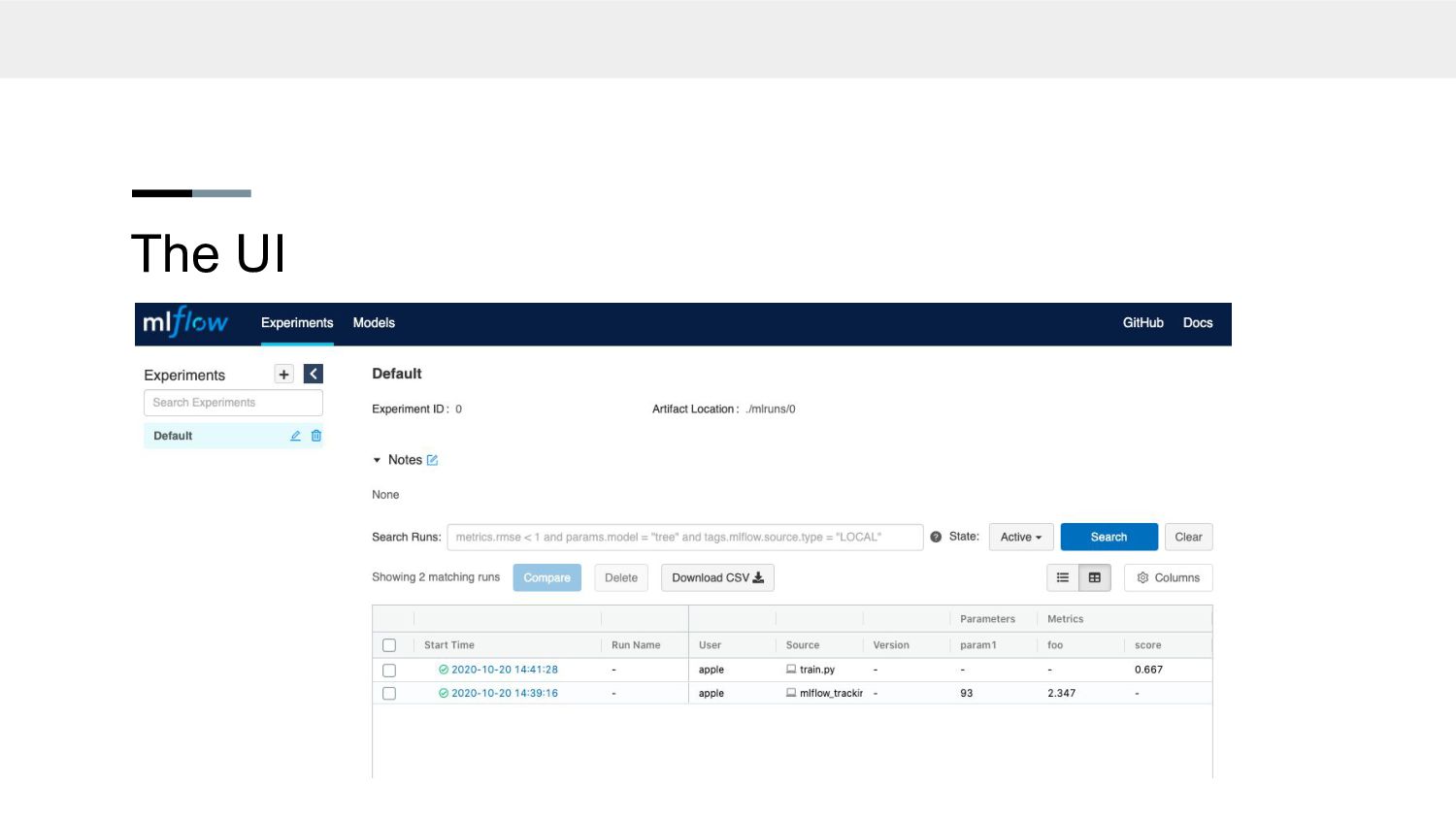Sort by foo metric column header
The image size is (1456, 819).
point(1055,645)
